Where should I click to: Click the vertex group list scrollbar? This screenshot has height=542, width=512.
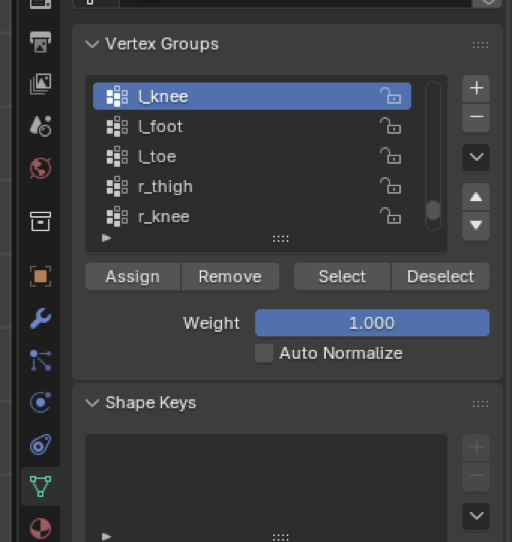433,210
